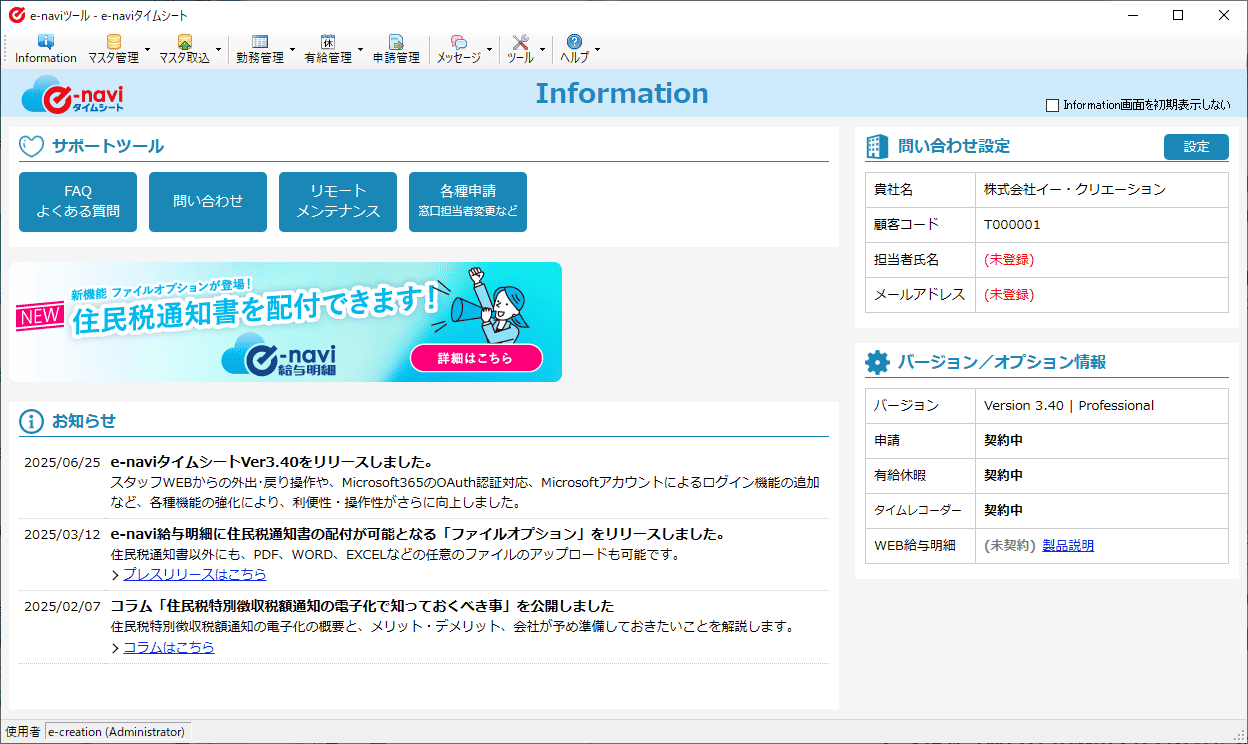Click customer code T000001
This screenshot has height=744, width=1248.
pos(1012,225)
